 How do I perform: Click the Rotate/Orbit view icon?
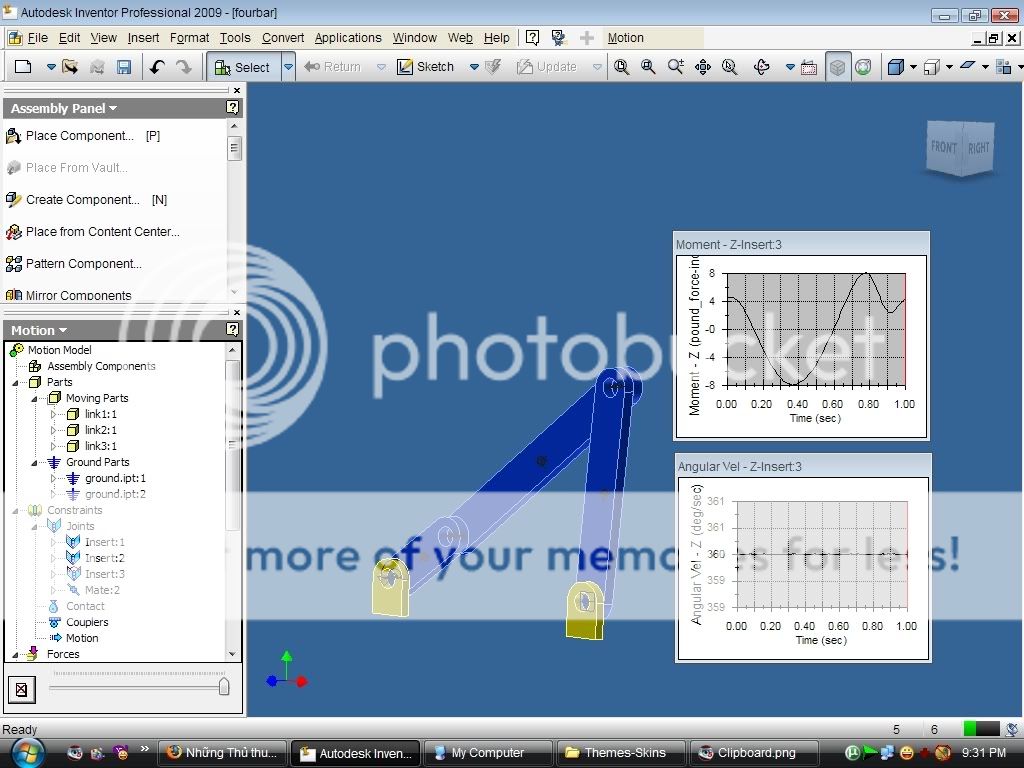pos(761,67)
